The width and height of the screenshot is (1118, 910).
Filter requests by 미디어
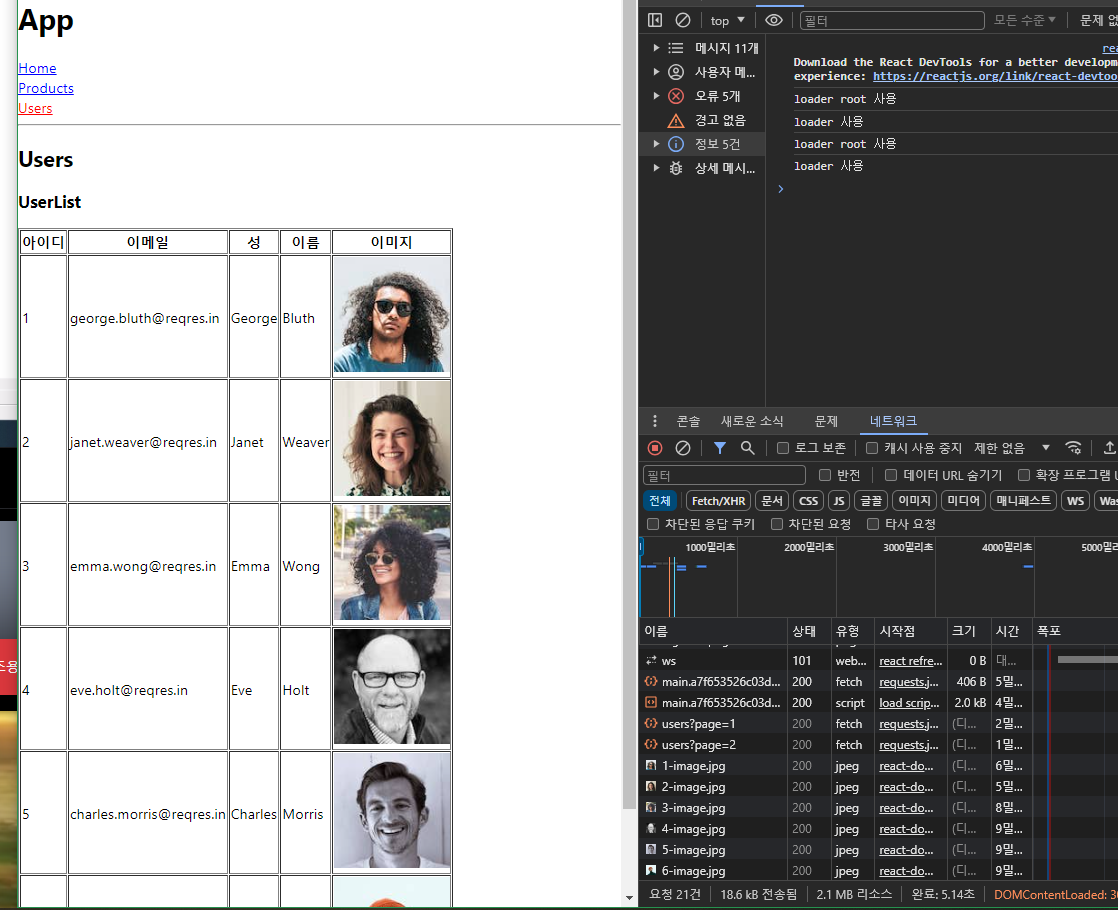point(963,501)
